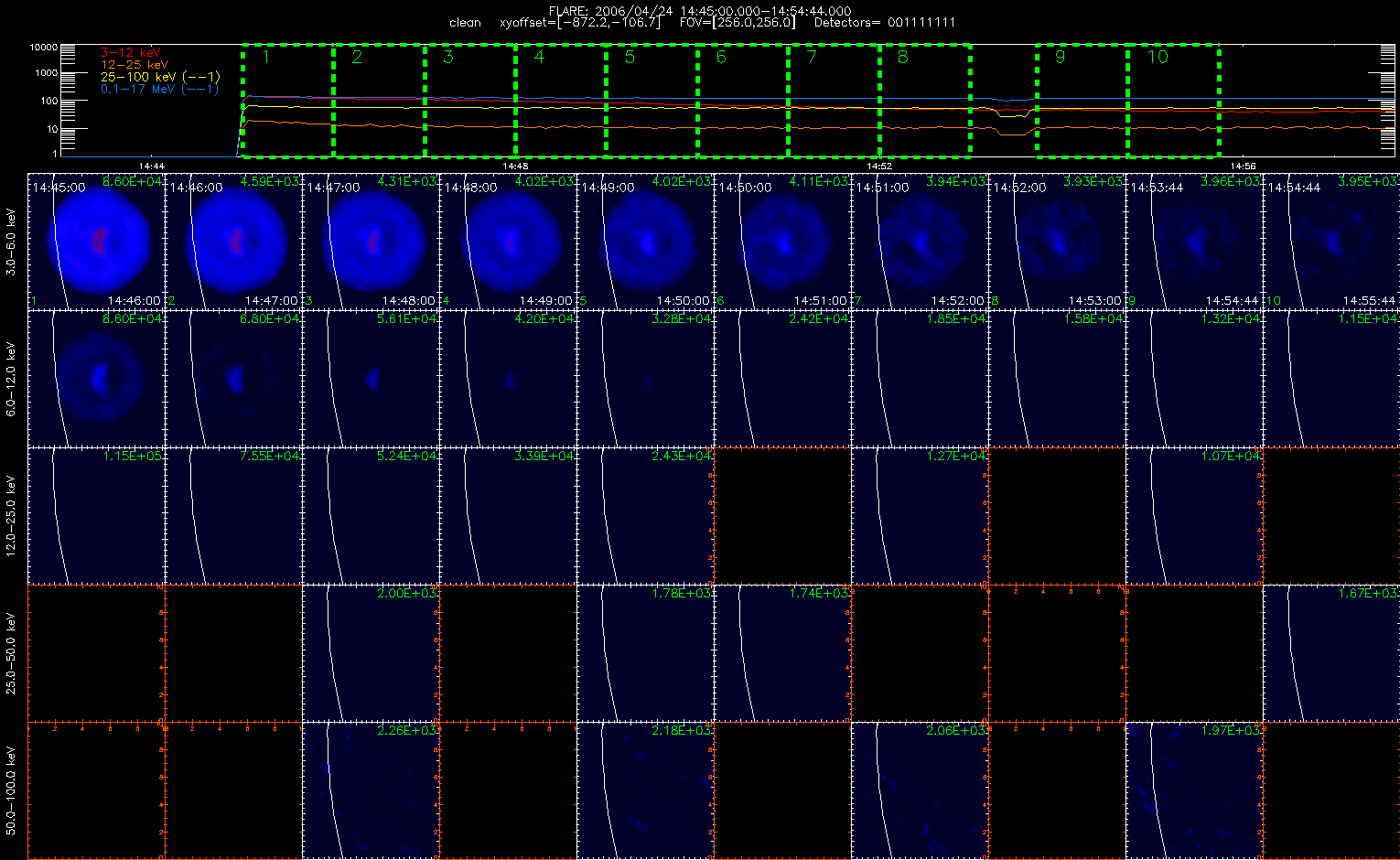Select time interval box 3 in light curve
The image size is (1400, 860).
[x=470, y=100]
